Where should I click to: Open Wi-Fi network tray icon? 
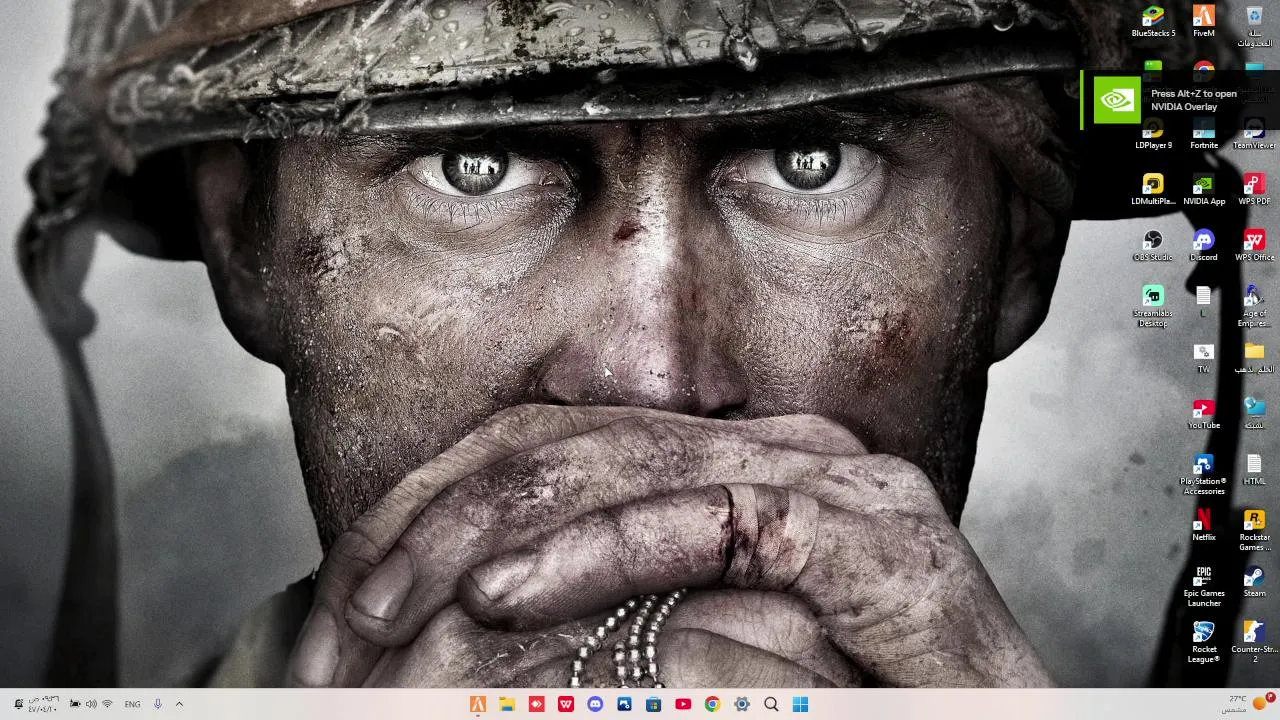click(x=107, y=704)
